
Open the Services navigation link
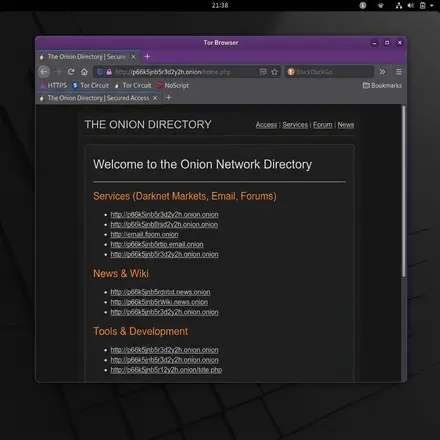pos(295,125)
